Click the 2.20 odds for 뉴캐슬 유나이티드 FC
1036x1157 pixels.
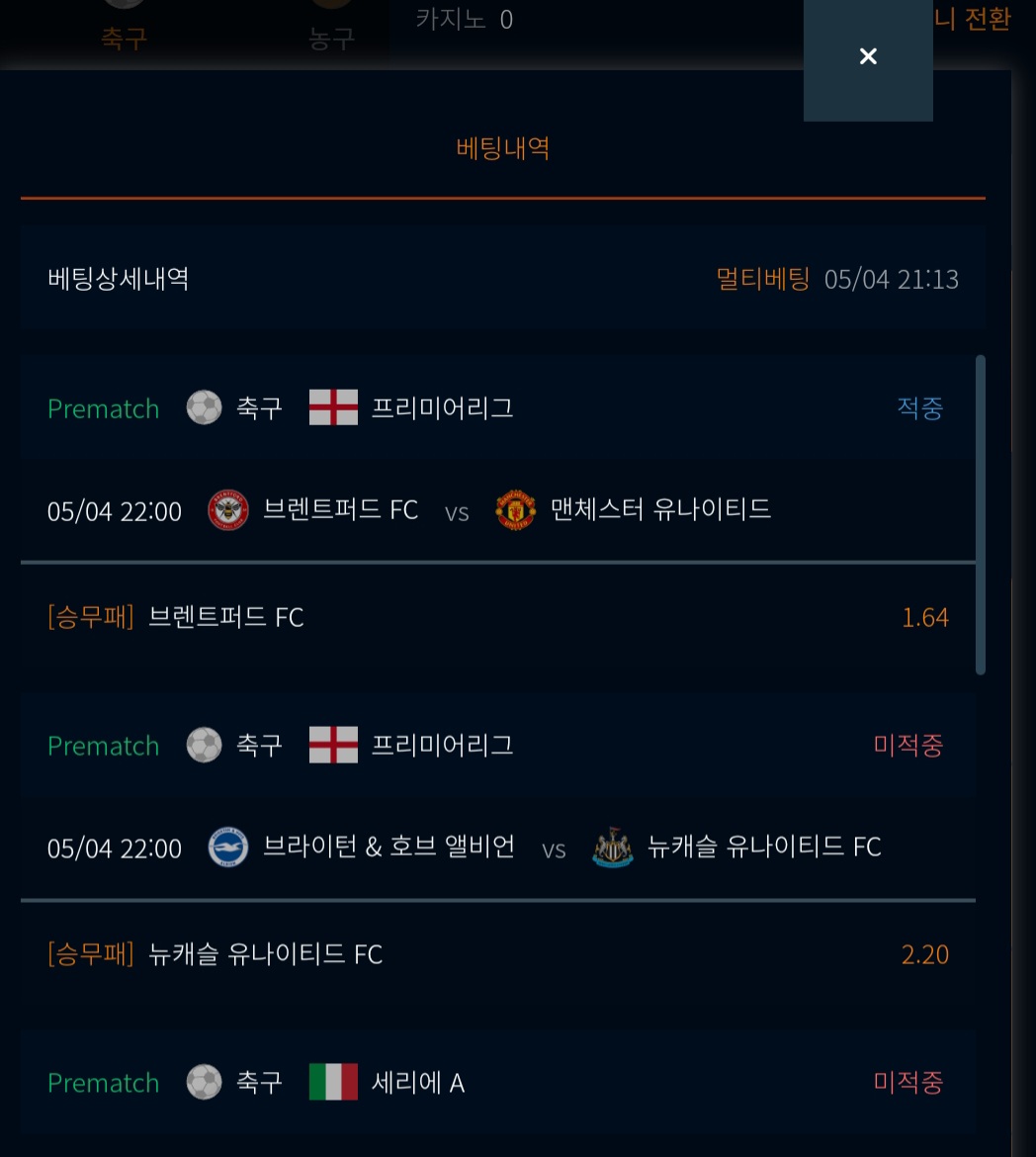[925, 954]
